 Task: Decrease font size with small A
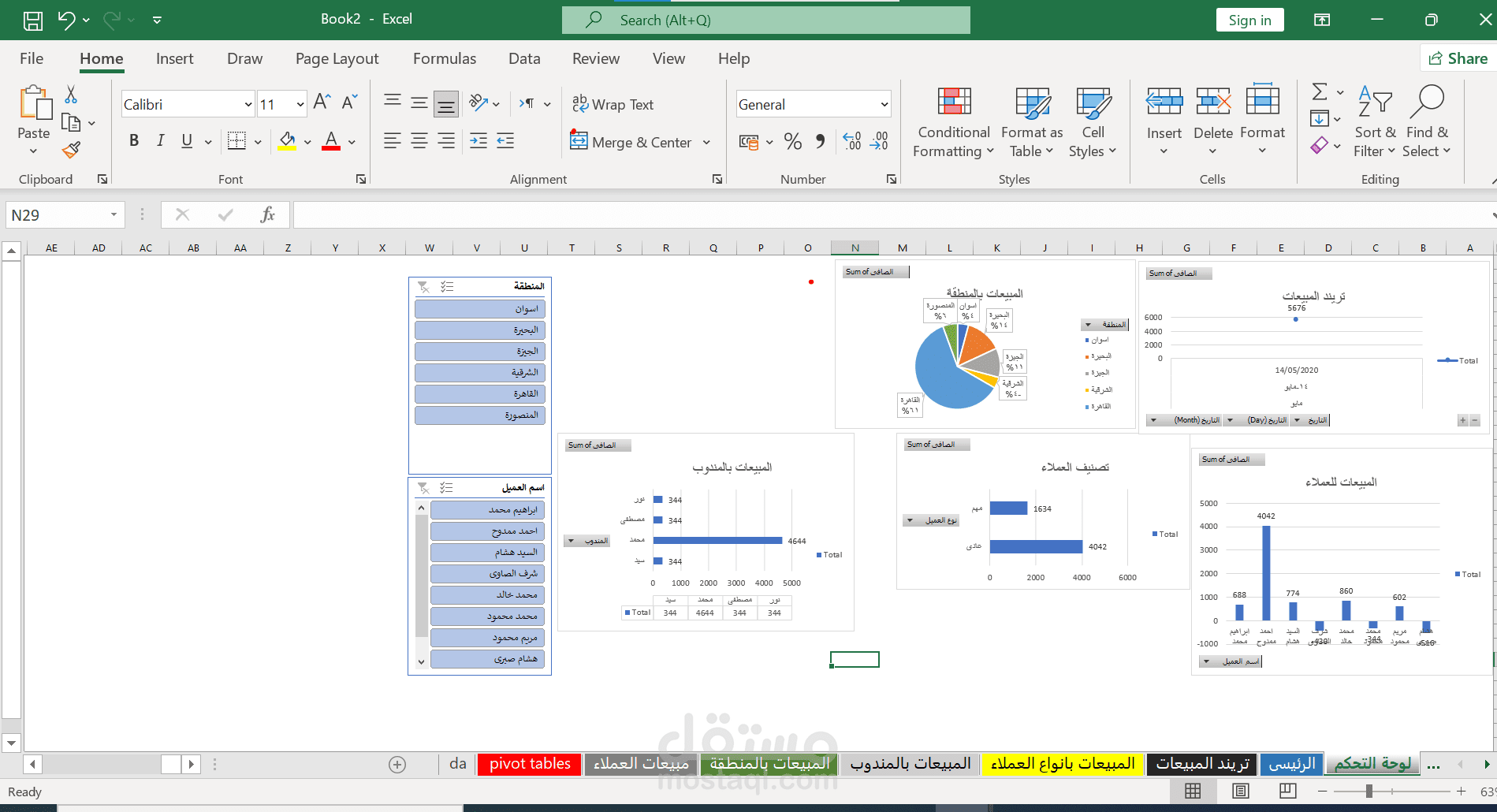point(350,102)
